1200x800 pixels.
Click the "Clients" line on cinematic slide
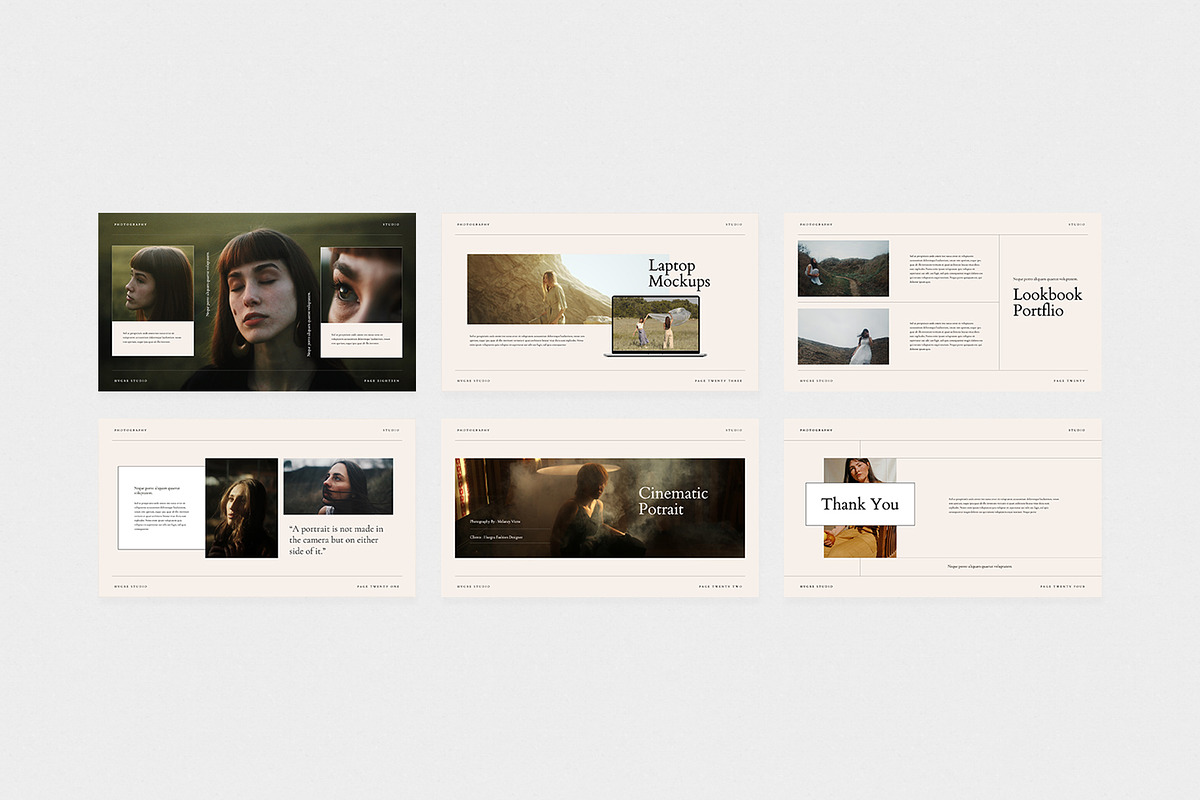click(x=496, y=537)
